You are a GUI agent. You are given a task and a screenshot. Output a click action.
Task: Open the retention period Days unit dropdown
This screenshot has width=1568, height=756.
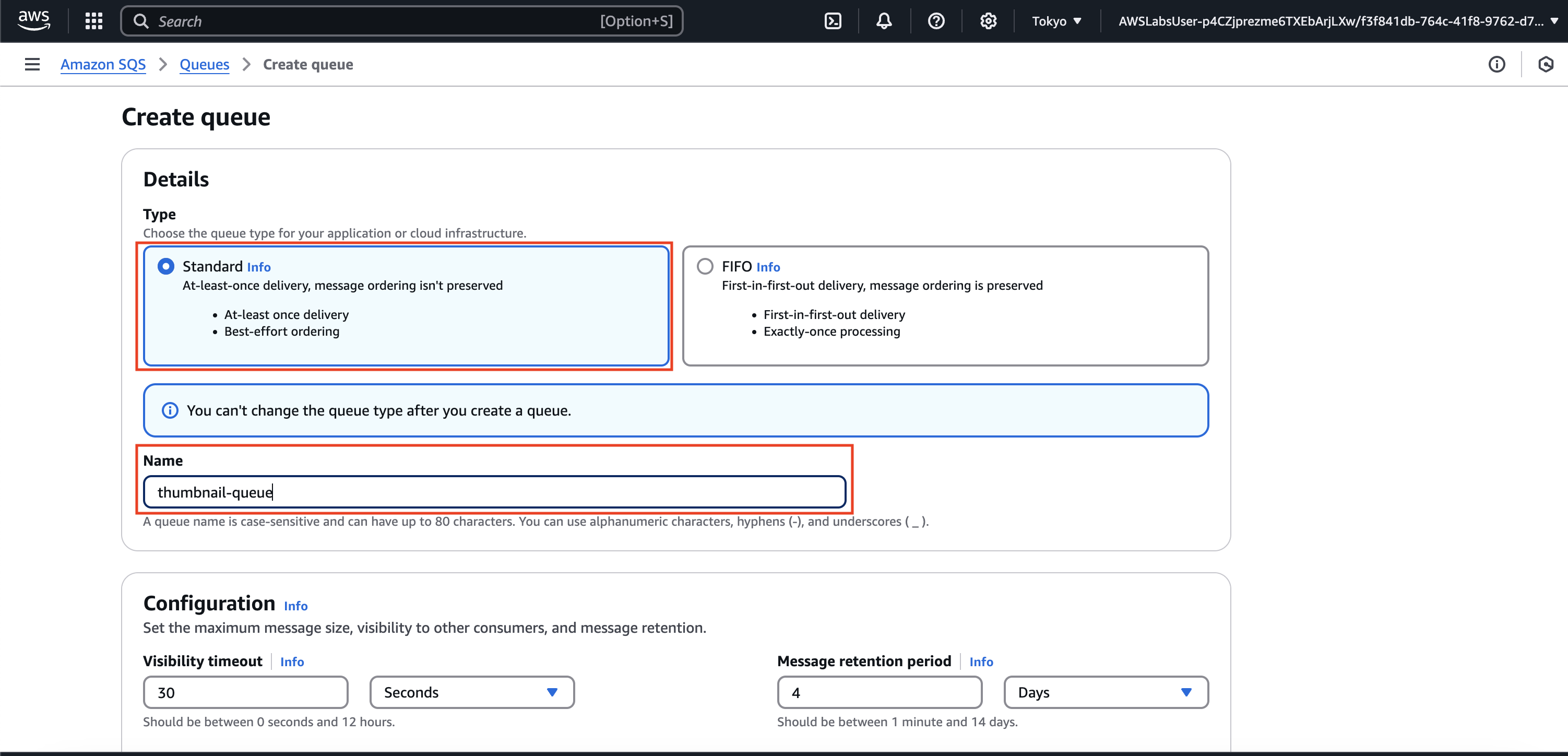pyautogui.click(x=1105, y=692)
